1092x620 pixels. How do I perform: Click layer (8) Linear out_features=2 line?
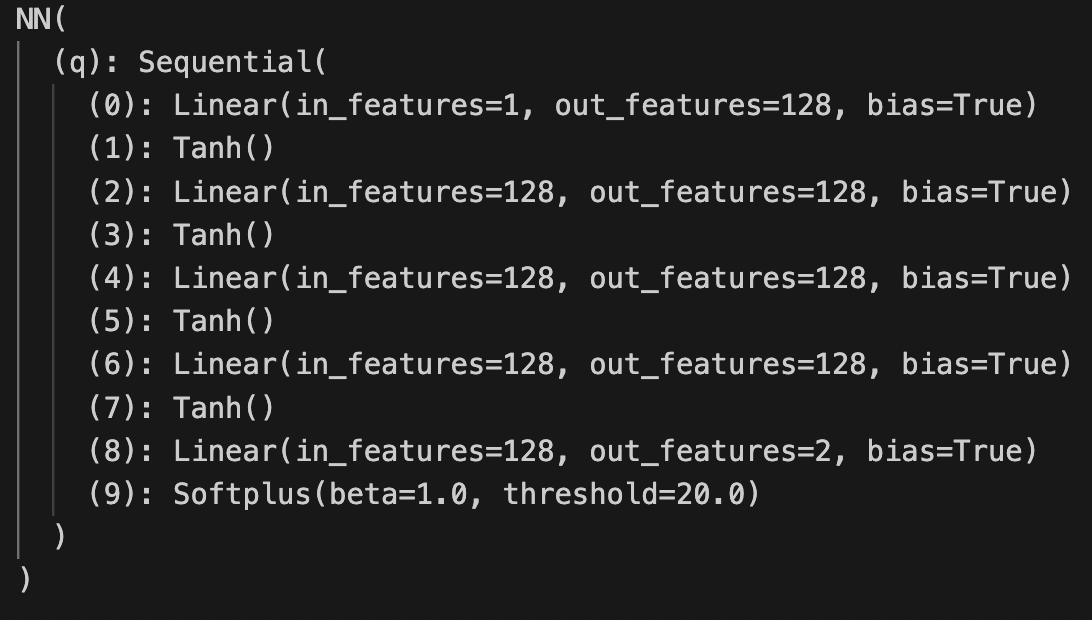pos(563,451)
